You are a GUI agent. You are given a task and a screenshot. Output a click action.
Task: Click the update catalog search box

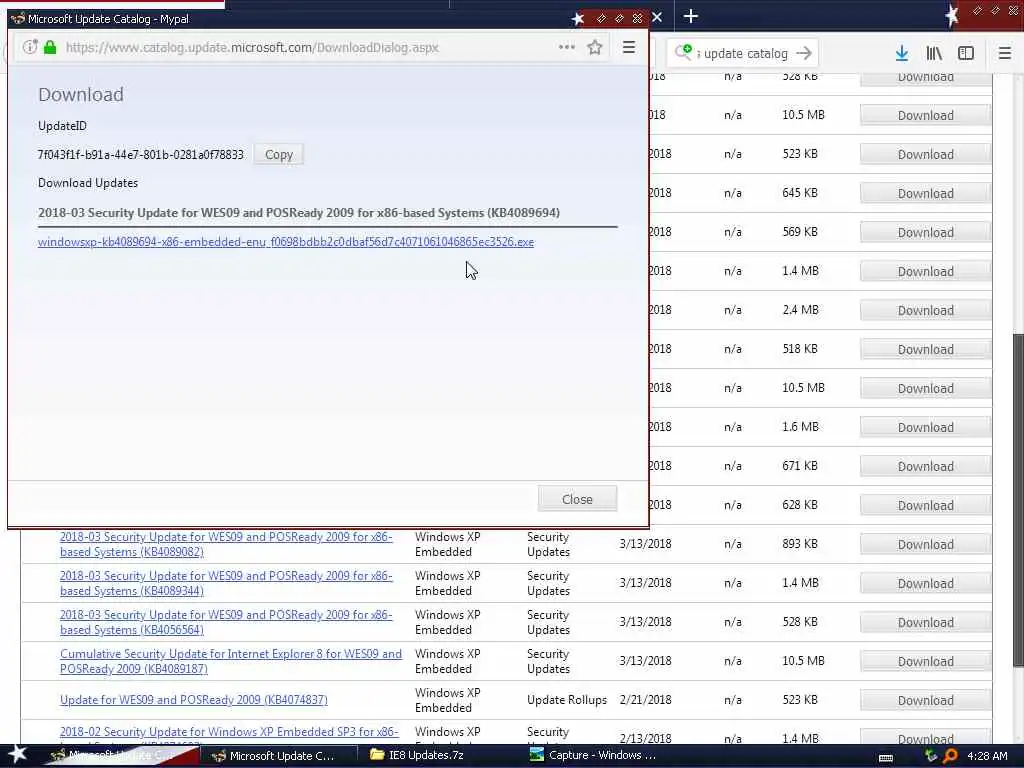pos(744,54)
